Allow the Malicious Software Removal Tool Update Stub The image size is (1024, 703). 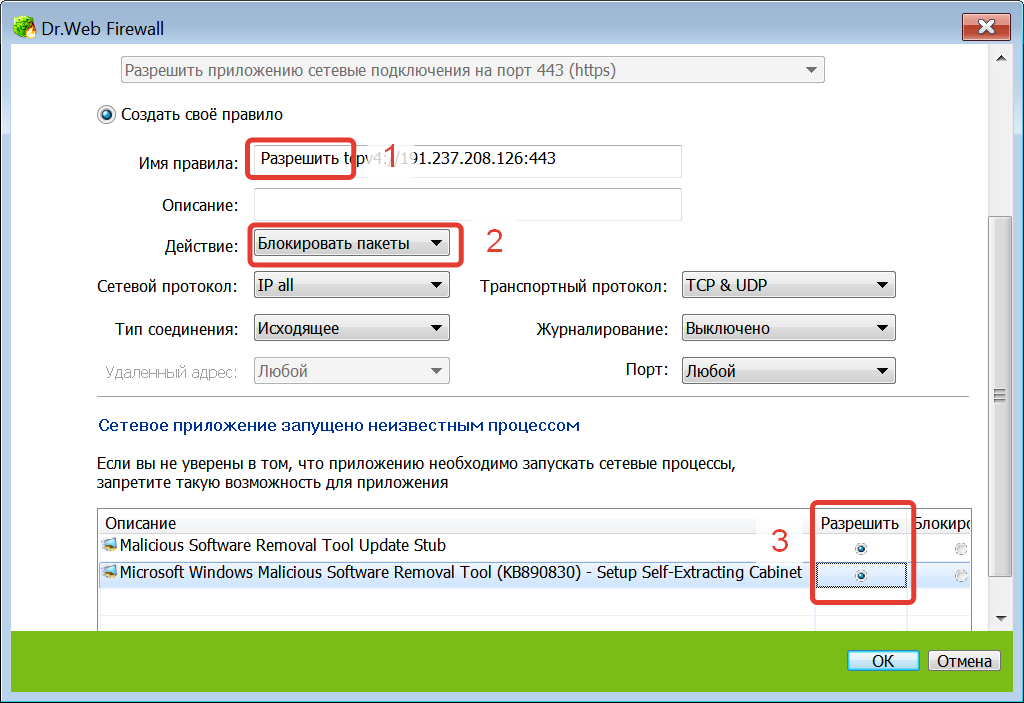pos(861,549)
